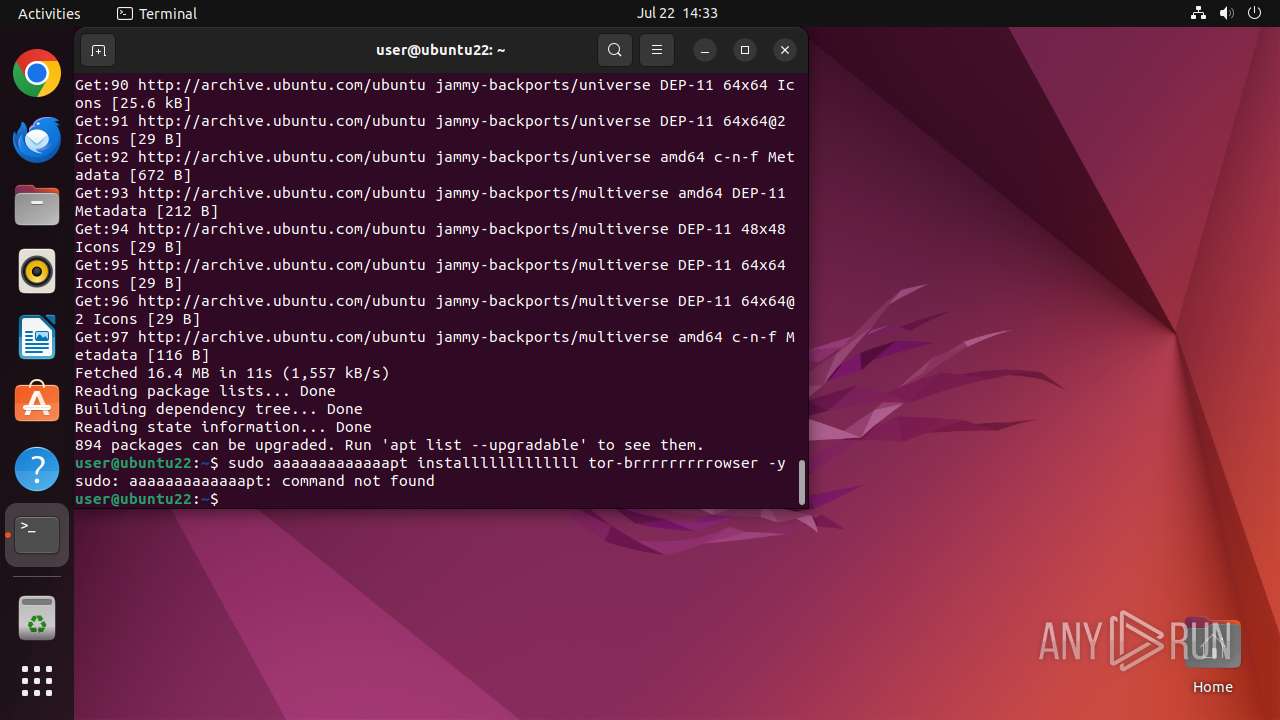The image size is (1280, 720).
Task: Open the Files manager in dock
Action: point(37,205)
